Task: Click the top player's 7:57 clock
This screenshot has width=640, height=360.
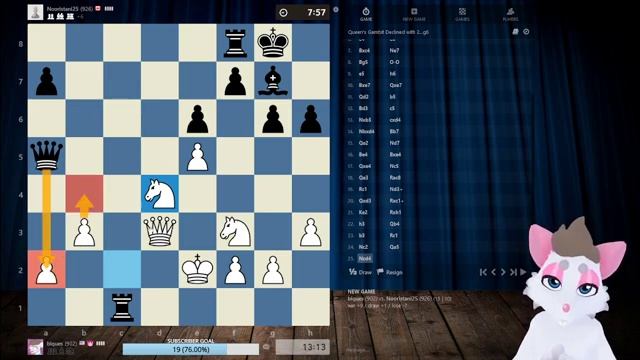Action: (302, 12)
